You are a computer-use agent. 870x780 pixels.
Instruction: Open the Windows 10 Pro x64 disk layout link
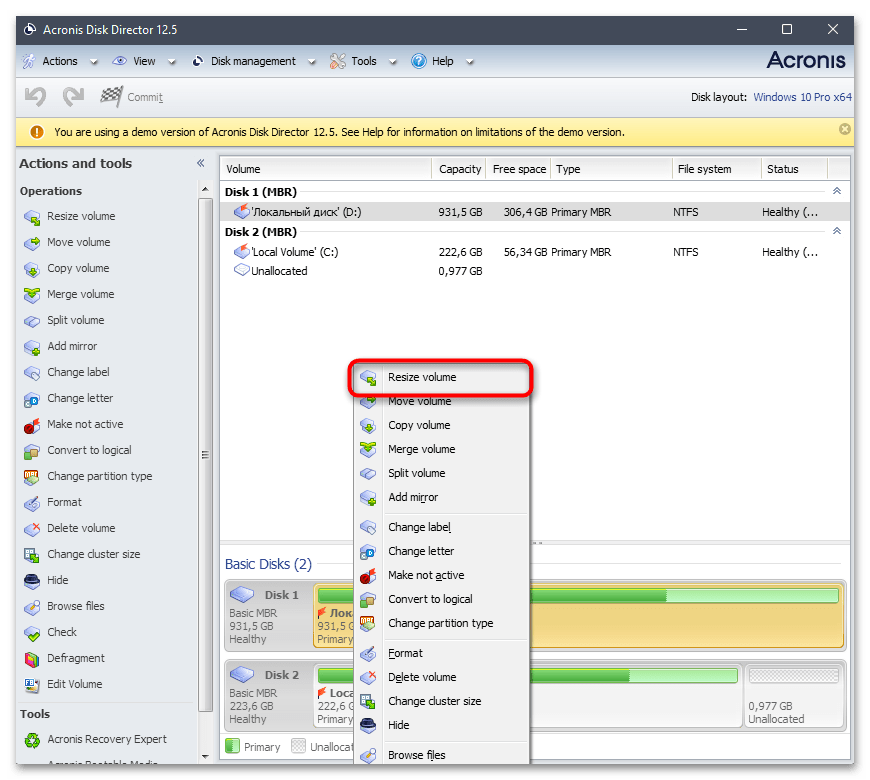(802, 97)
